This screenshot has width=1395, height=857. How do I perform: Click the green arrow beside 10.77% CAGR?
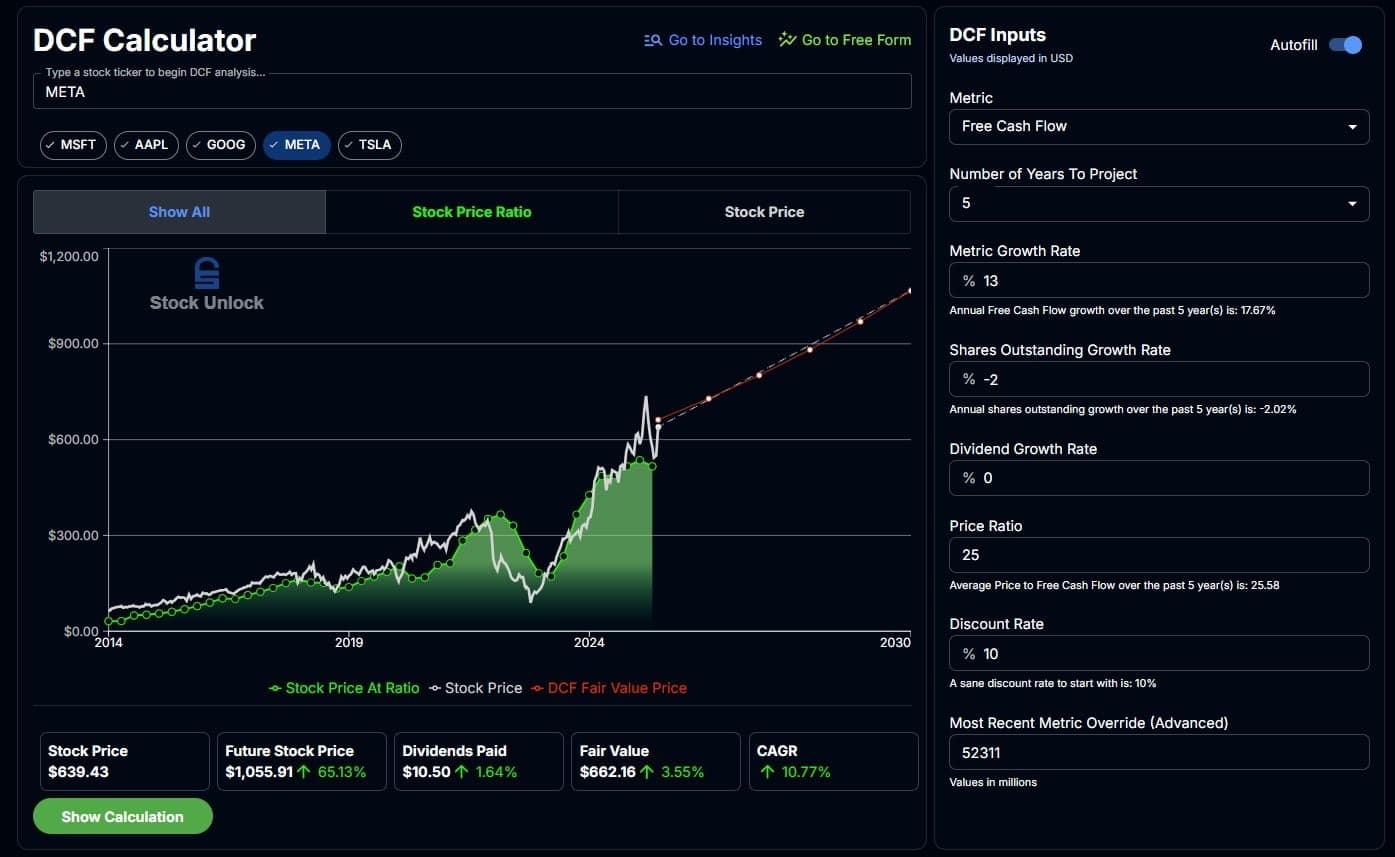pos(768,772)
